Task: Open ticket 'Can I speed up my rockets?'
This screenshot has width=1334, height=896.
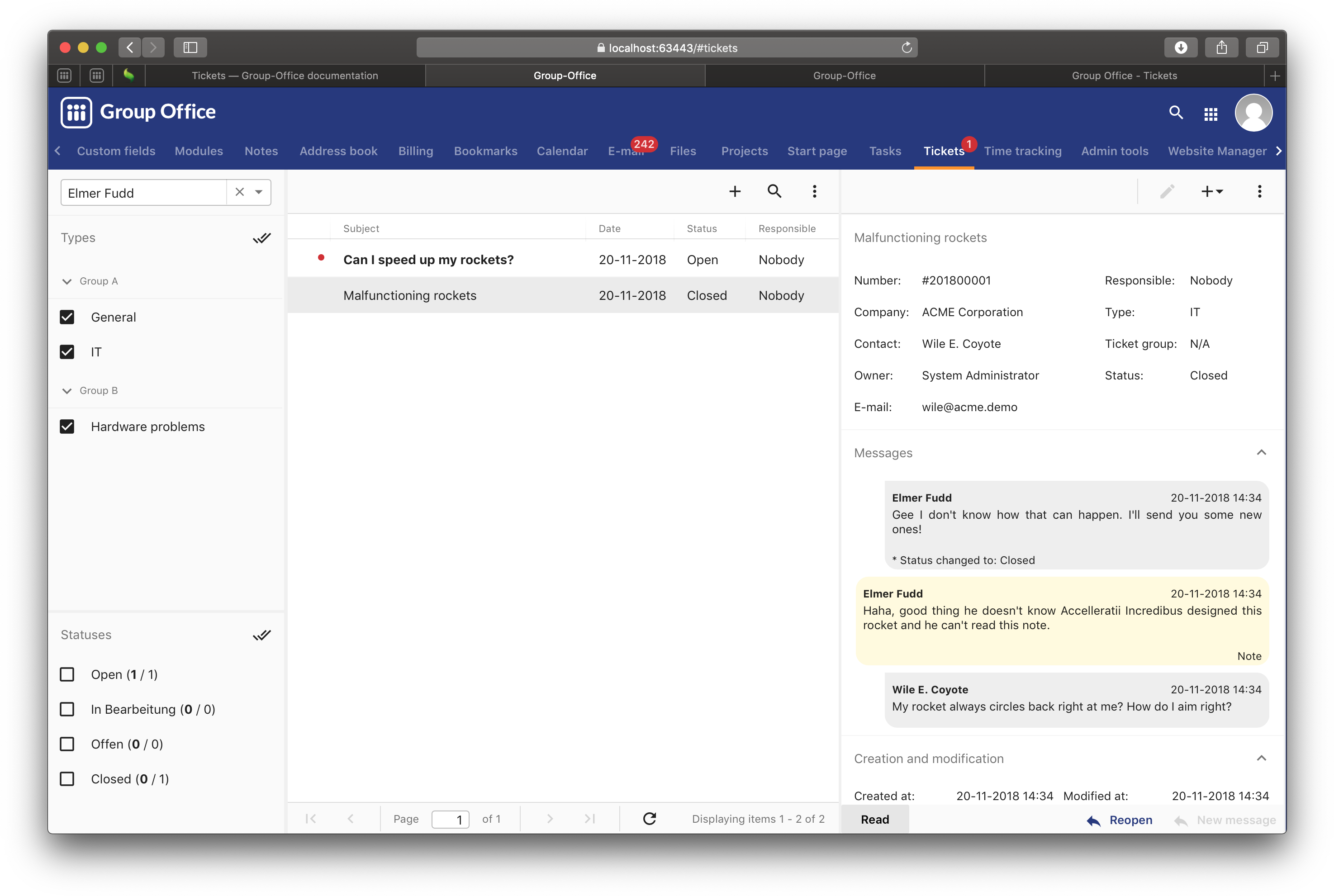Action: coord(562,260)
